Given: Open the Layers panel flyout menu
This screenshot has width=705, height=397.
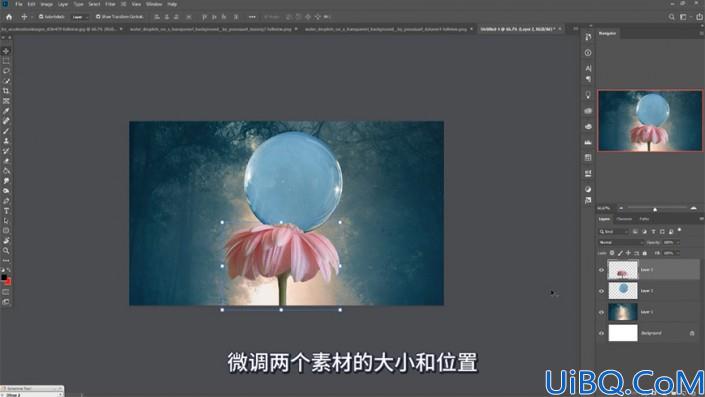Looking at the screenshot, I should [701, 219].
